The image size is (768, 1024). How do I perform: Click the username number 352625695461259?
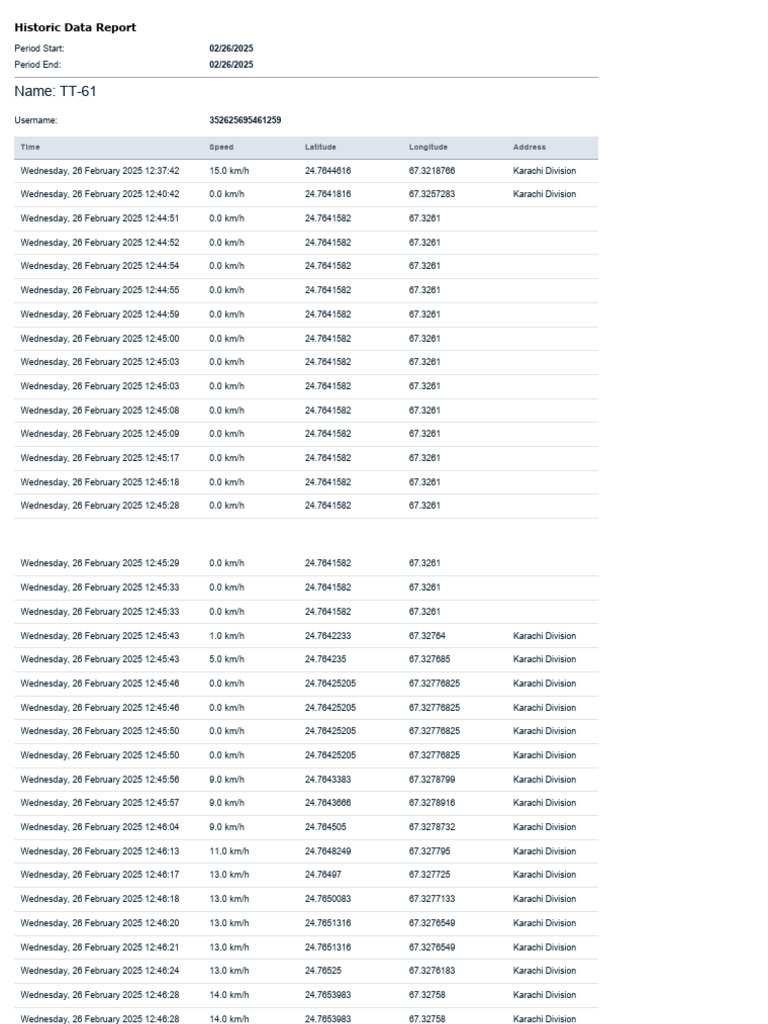coord(245,120)
